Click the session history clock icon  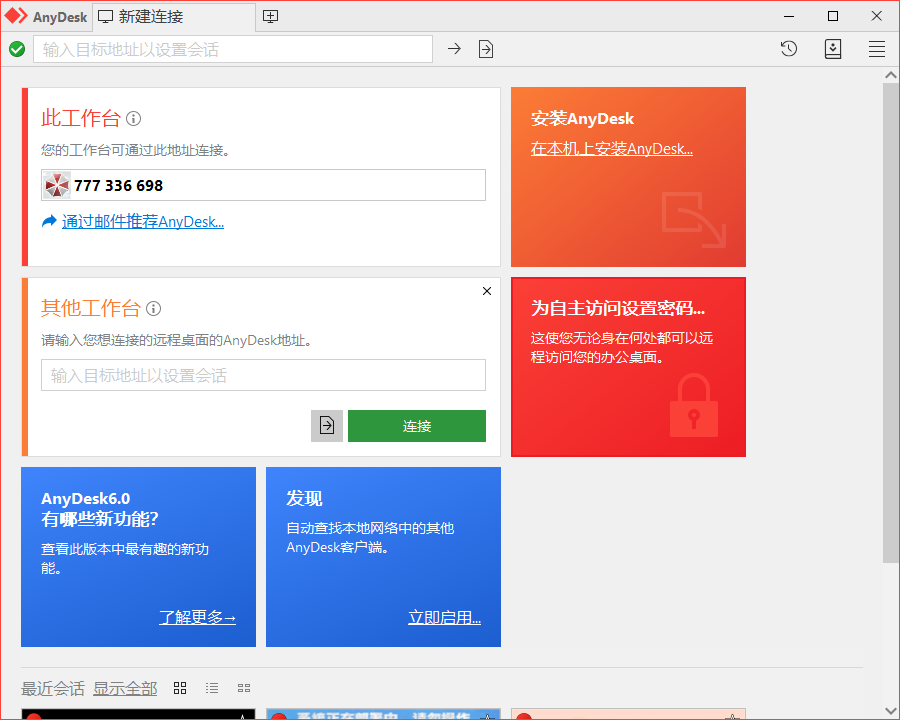coord(789,49)
